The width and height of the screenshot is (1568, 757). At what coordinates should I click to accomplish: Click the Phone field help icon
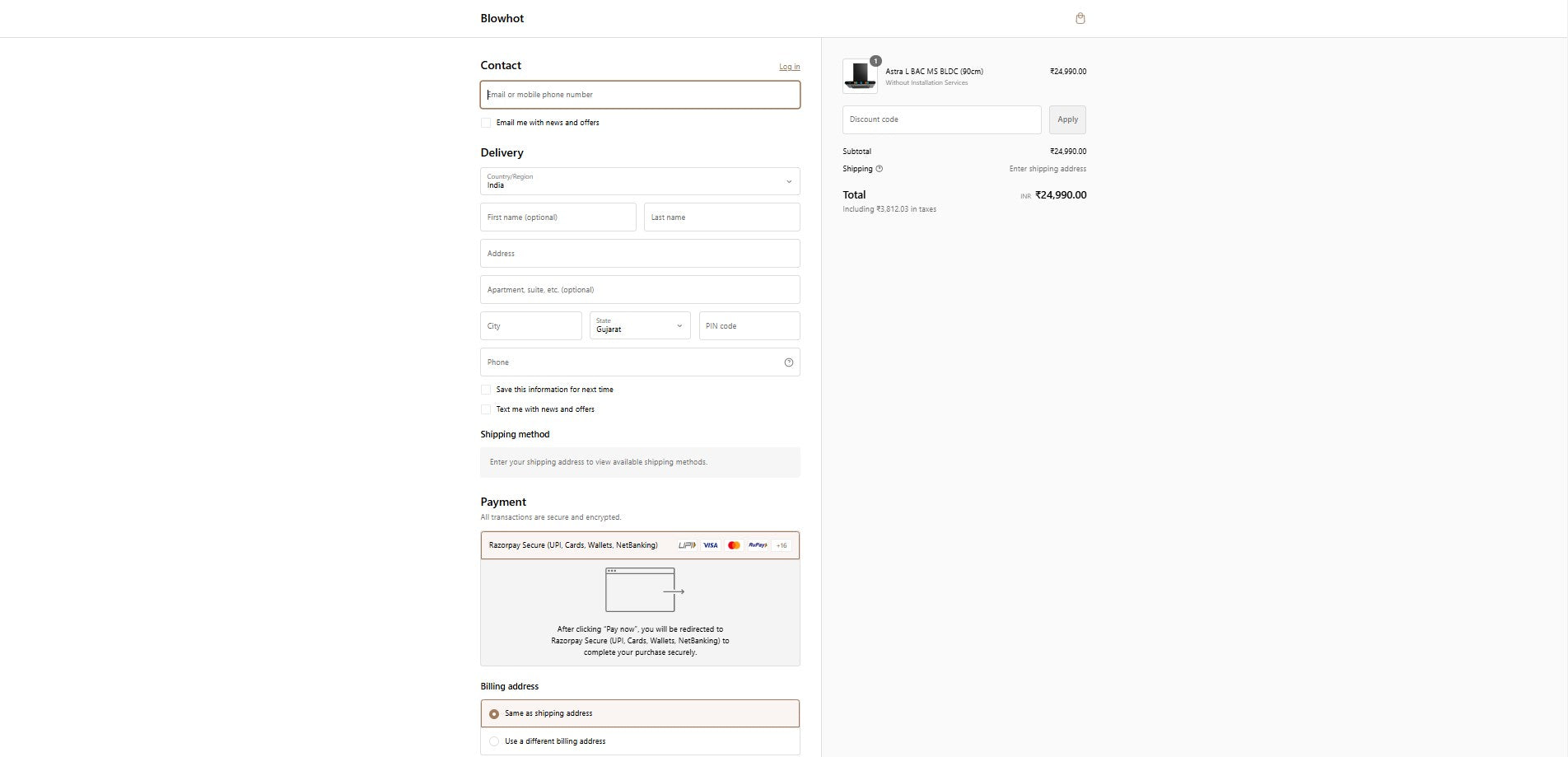(x=788, y=362)
